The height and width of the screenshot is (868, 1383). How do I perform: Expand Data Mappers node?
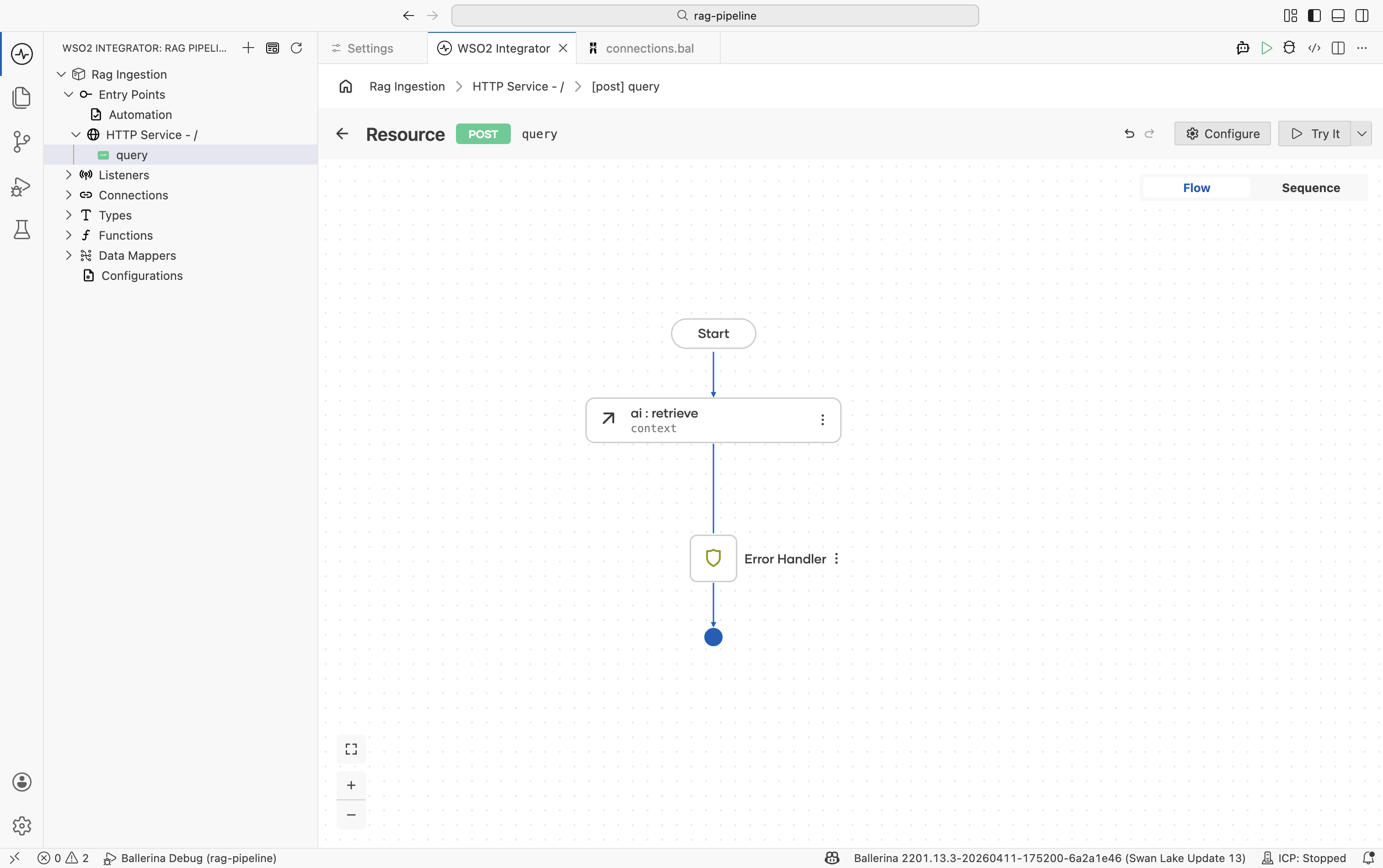[x=68, y=255]
